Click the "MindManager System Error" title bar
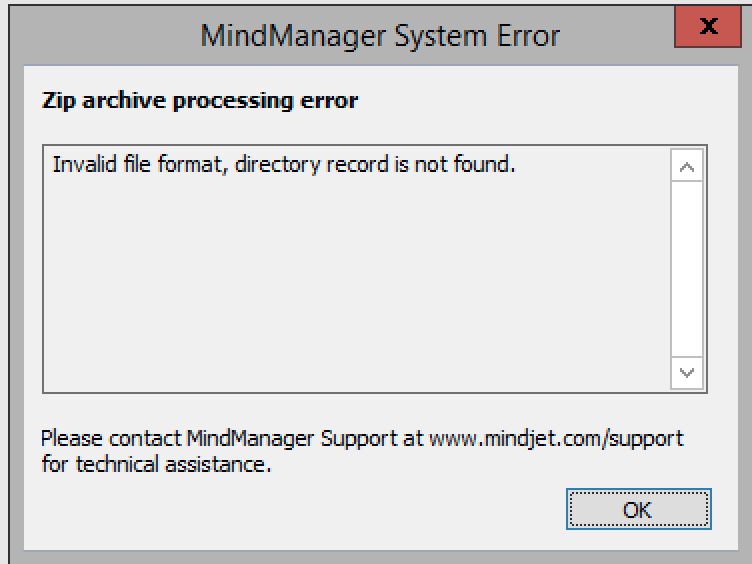 coord(380,37)
